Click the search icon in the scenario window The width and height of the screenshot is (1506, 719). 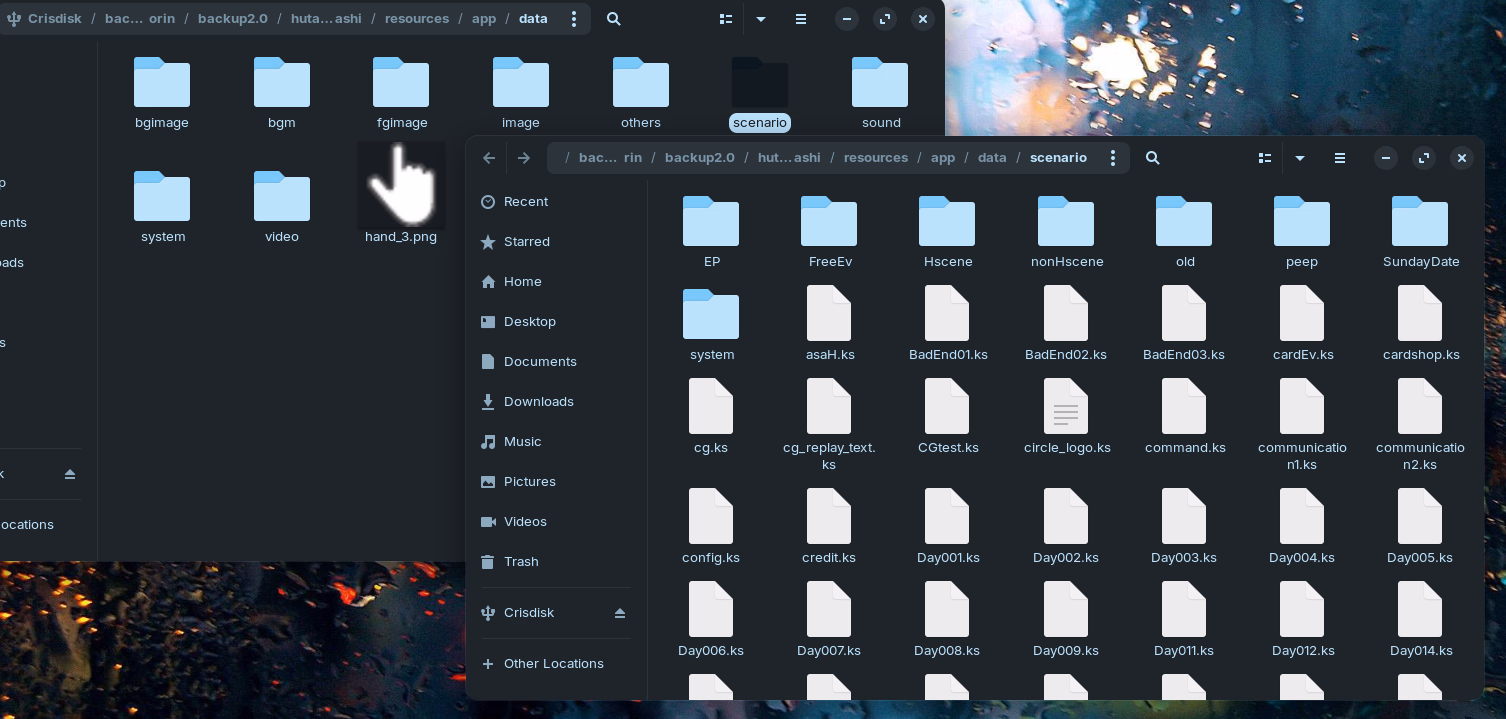pos(1152,158)
